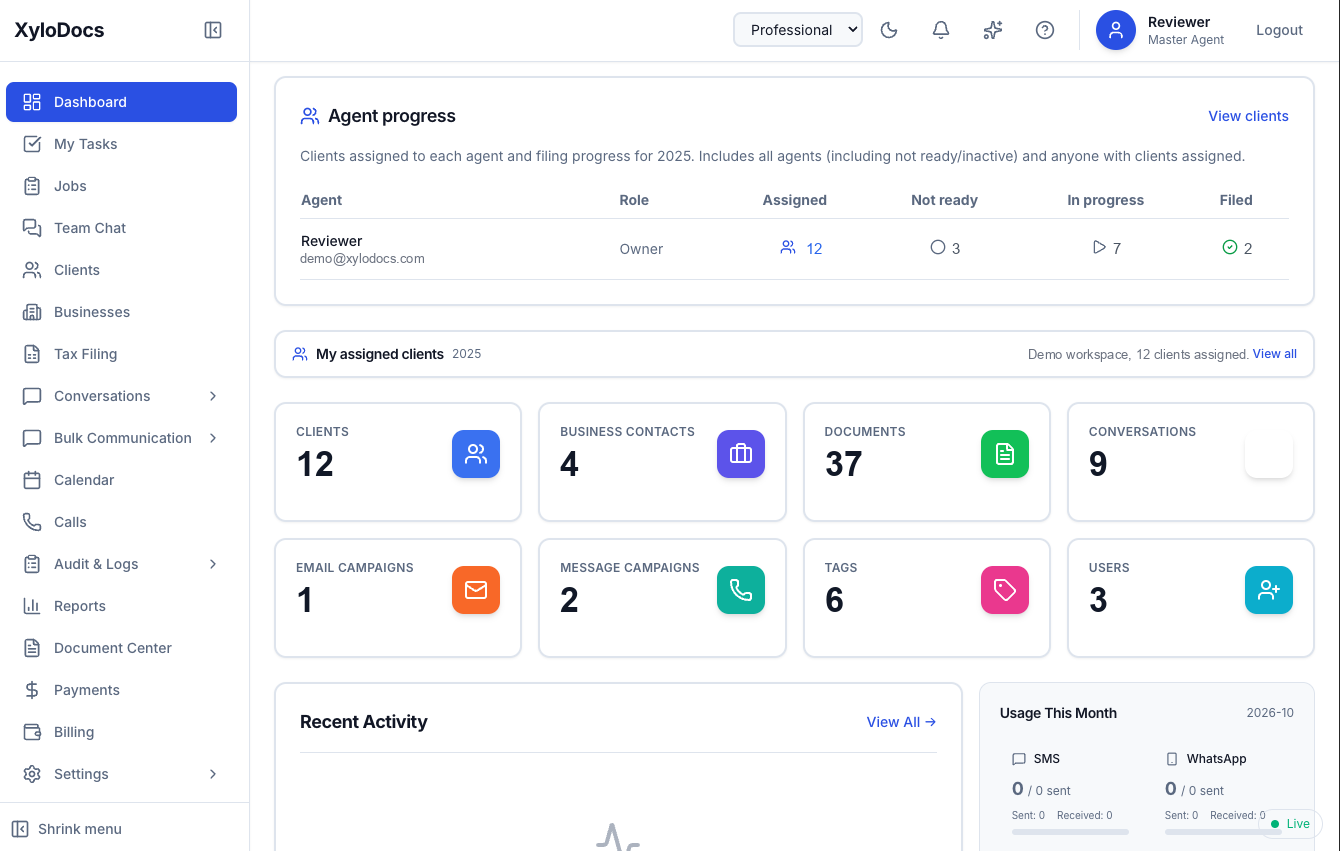Click the Tax Filing sidebar icon
Image resolution: width=1340 pixels, height=851 pixels.
(x=32, y=354)
